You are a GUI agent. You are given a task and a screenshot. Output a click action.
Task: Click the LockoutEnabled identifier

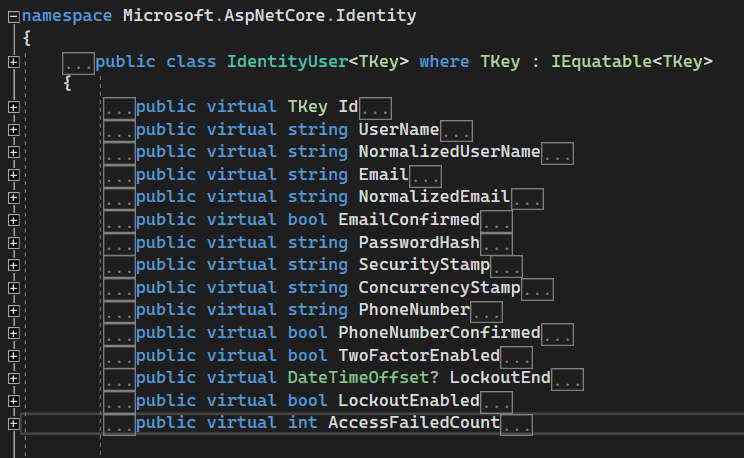[409, 400]
